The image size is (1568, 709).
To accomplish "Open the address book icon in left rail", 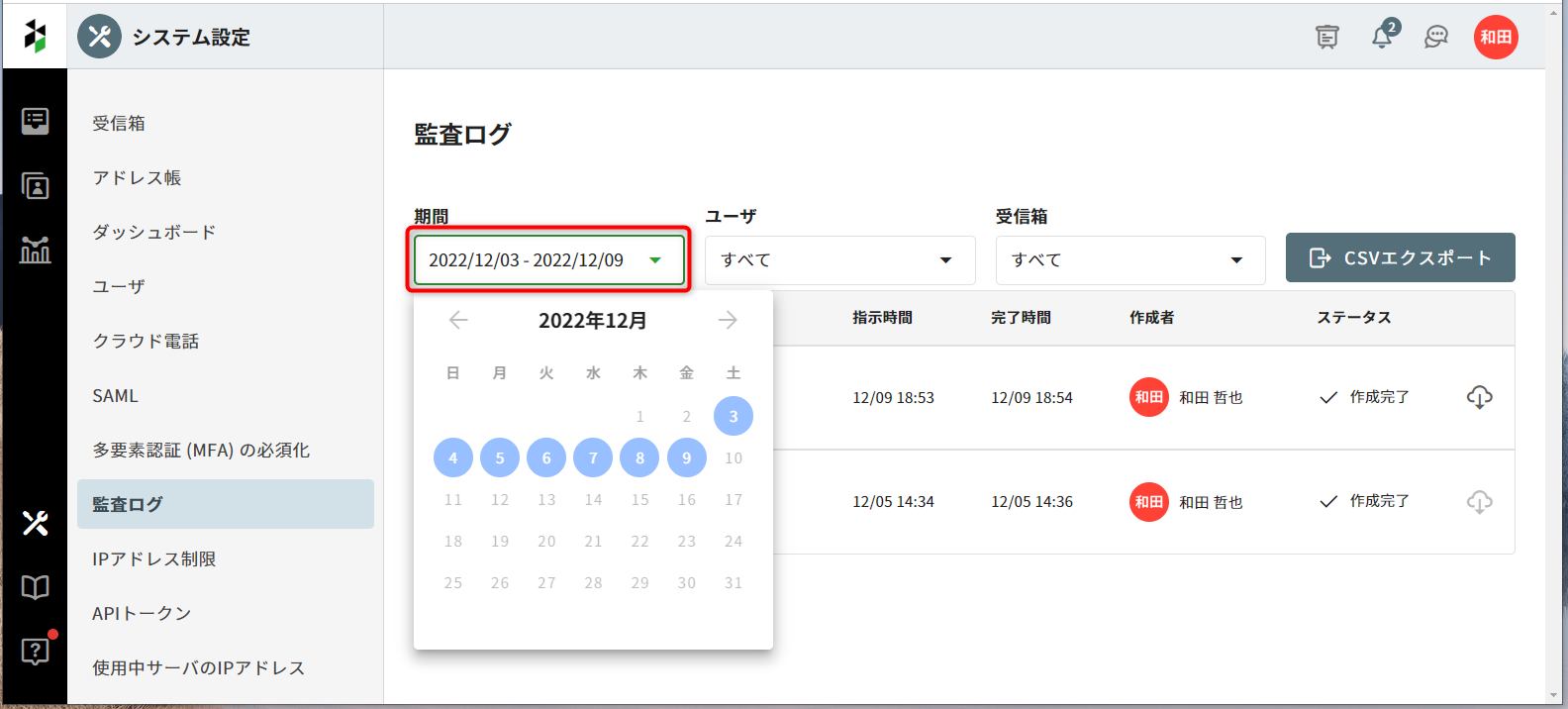I will pos(36,186).
